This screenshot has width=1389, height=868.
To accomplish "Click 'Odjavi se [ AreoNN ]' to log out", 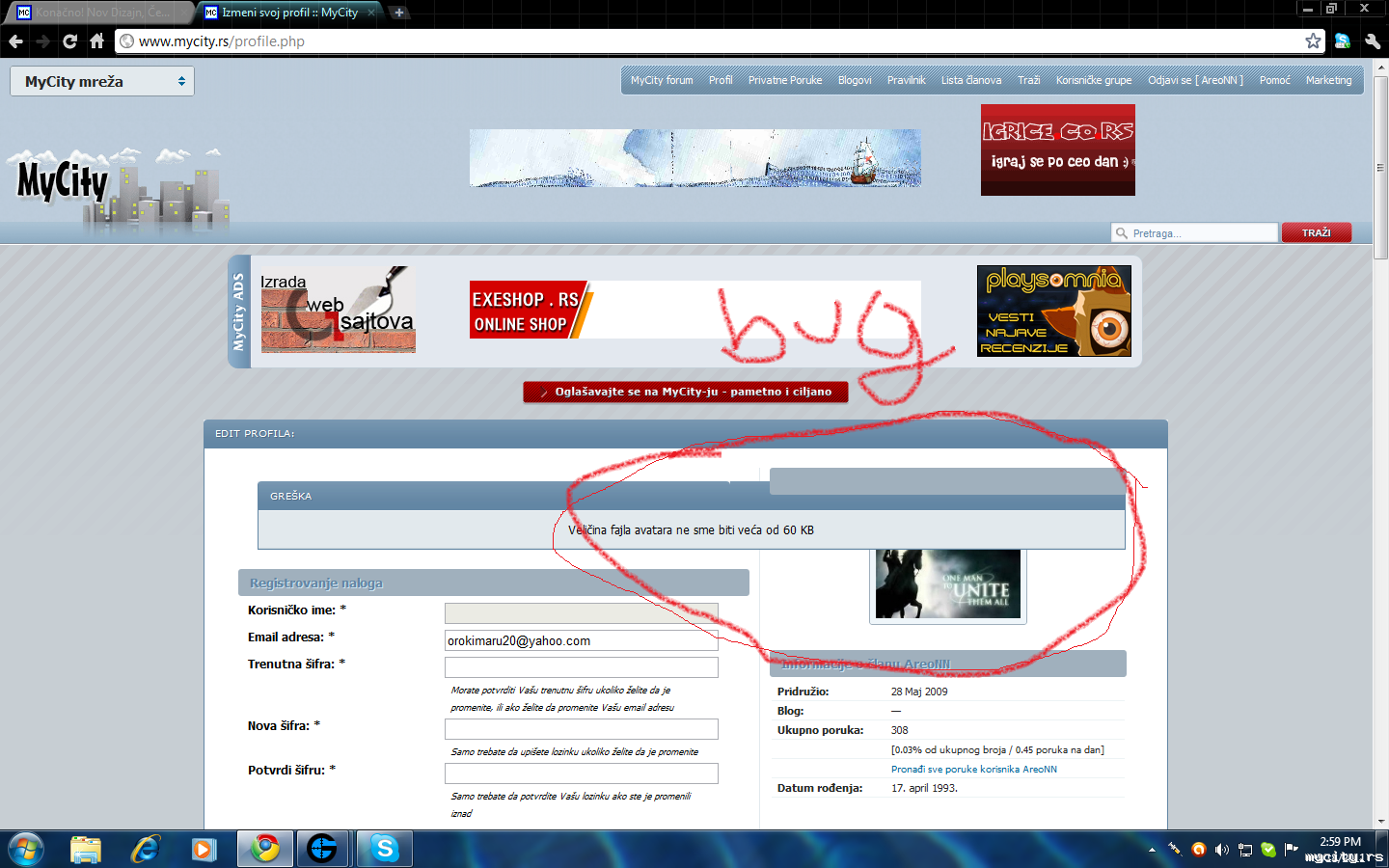I will 1196,80.
